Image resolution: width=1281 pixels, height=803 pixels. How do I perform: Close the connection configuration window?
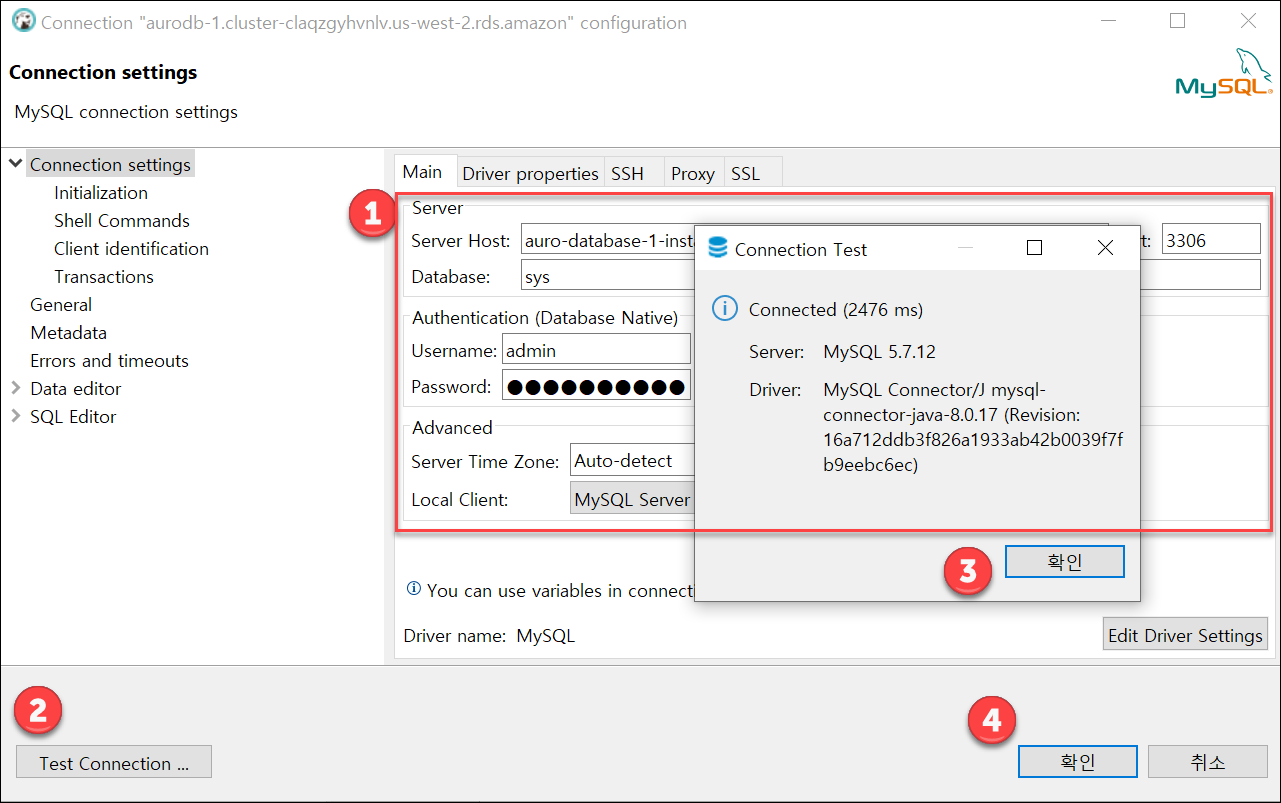(1249, 21)
